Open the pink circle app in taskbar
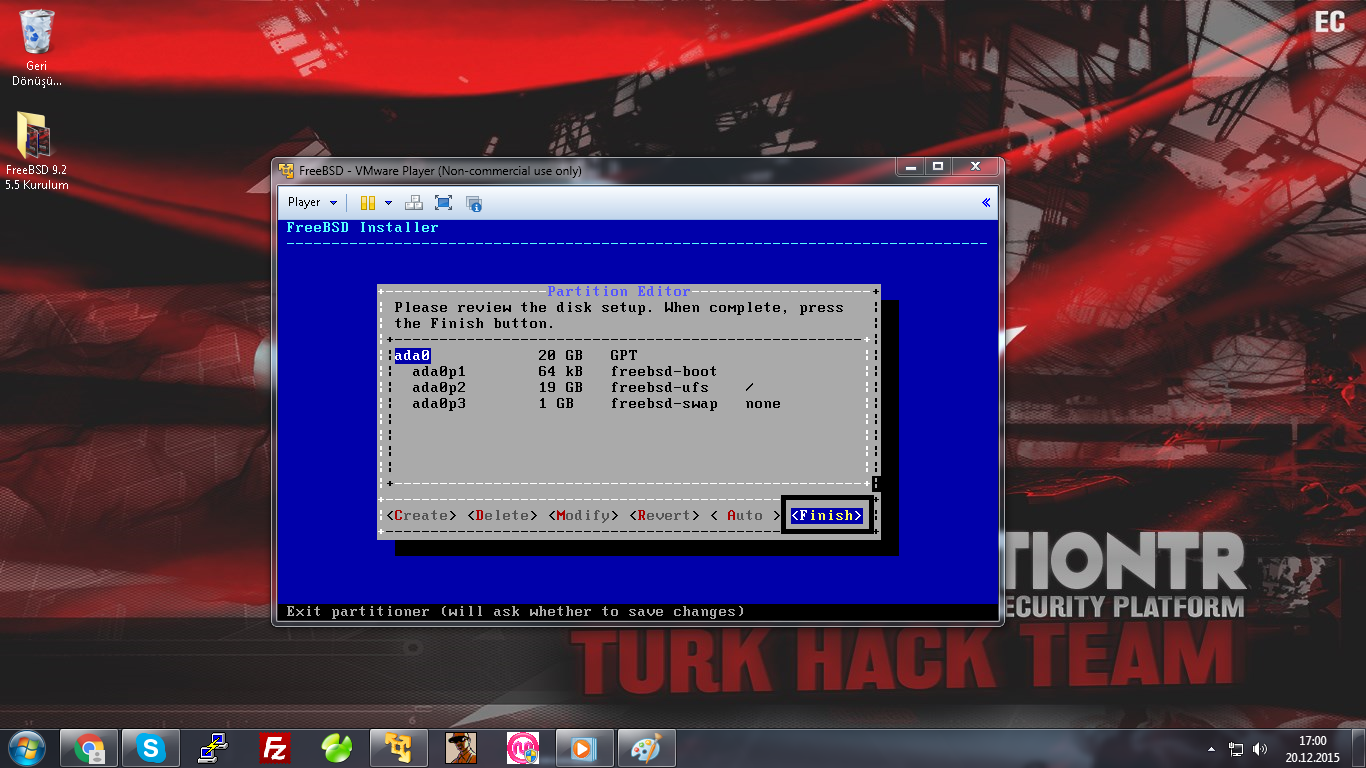Image resolution: width=1366 pixels, height=768 pixels. pyautogui.click(x=523, y=748)
